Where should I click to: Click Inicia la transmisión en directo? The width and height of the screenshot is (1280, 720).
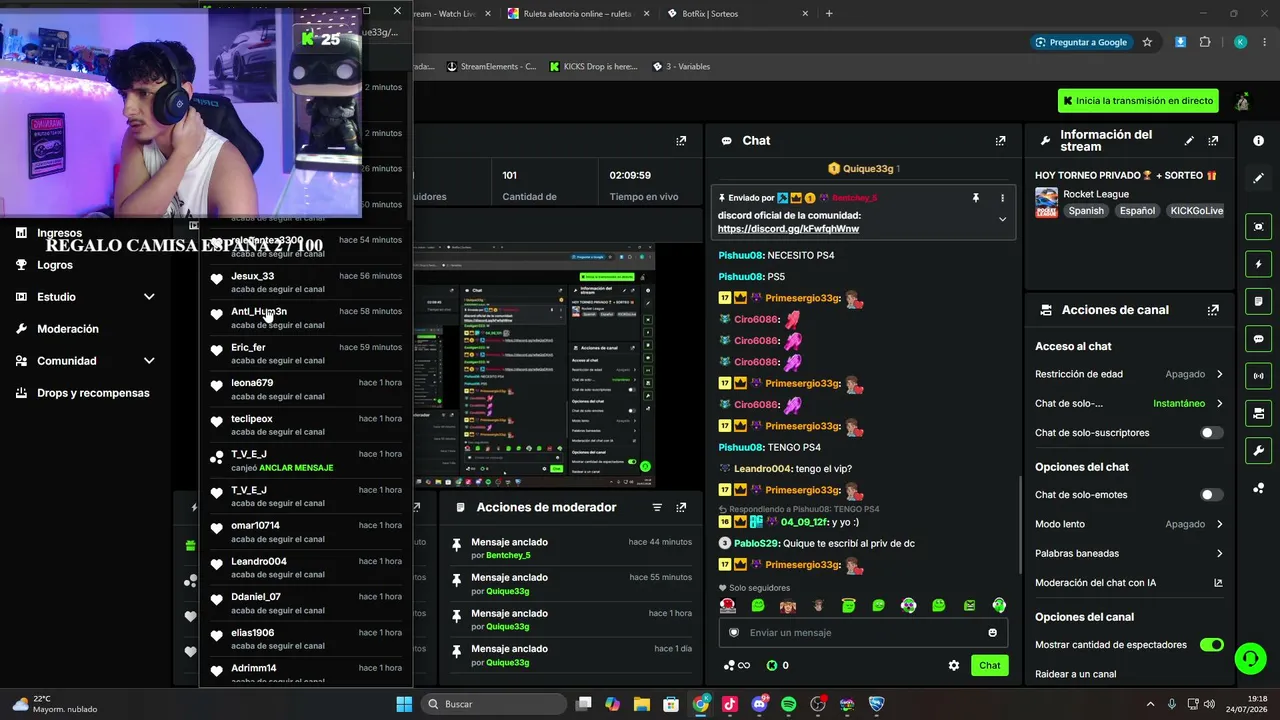(x=1138, y=101)
